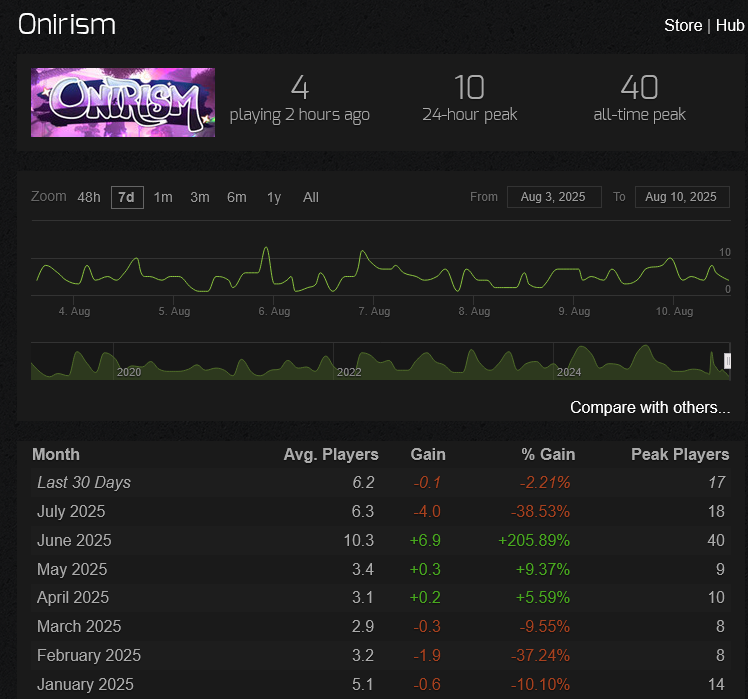This screenshot has width=748, height=699.
Task: Click the 8. Aug label on chart axis
Action: click(x=474, y=311)
